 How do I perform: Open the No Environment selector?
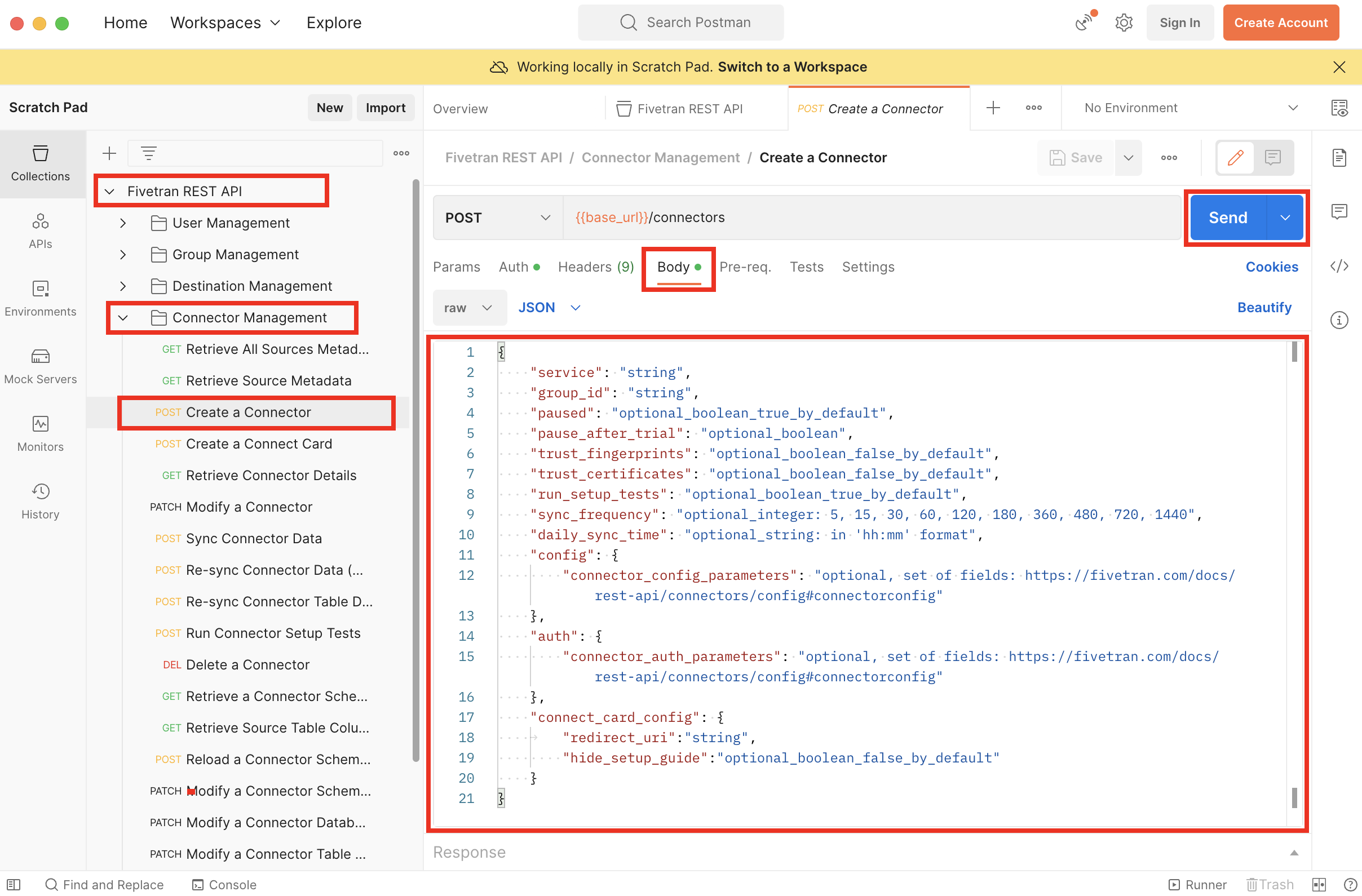[x=1190, y=108]
